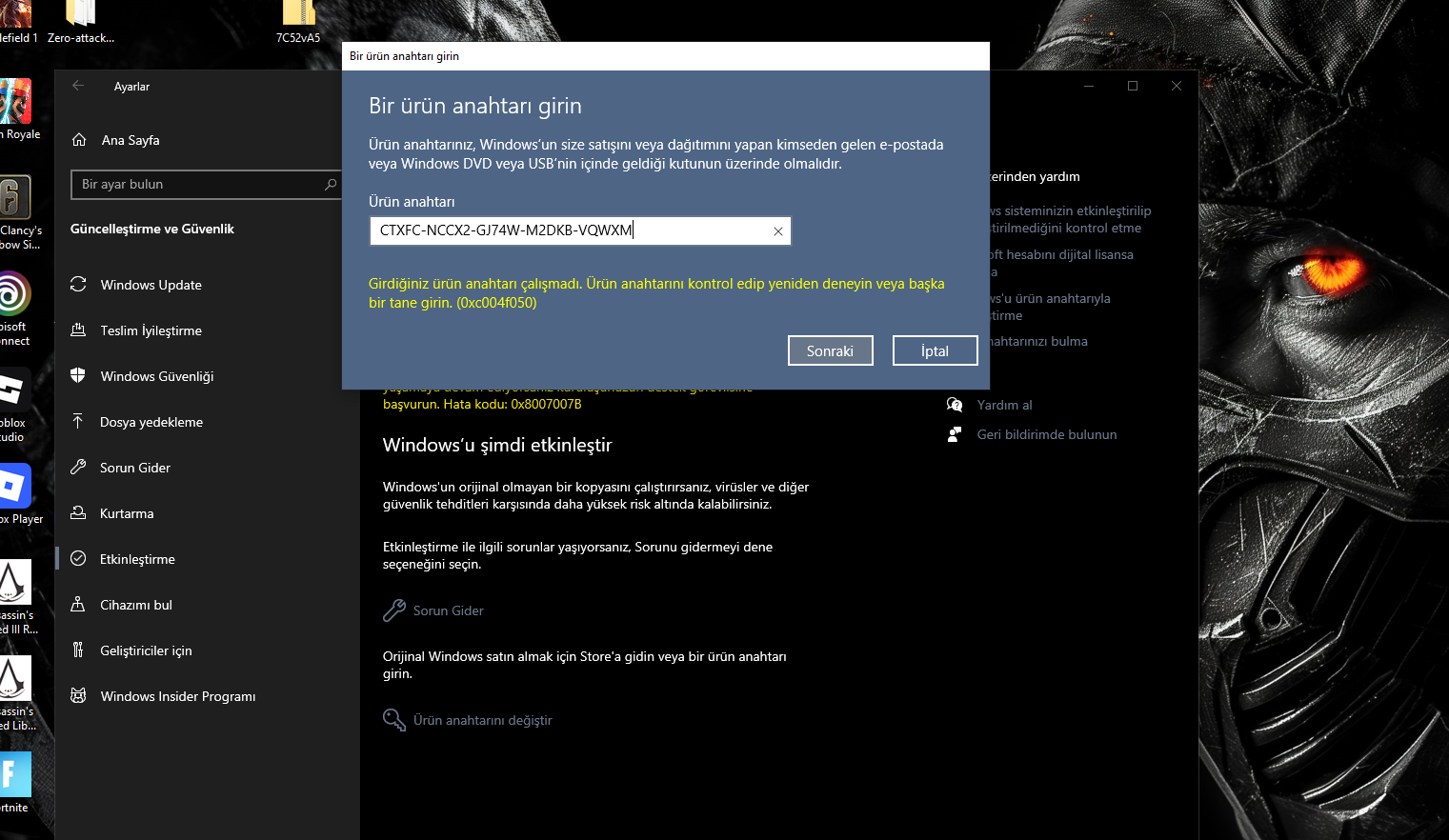Open the 7C52vA5 archive on desktop
The height and width of the screenshot is (840, 1449).
pyautogui.click(x=298, y=23)
